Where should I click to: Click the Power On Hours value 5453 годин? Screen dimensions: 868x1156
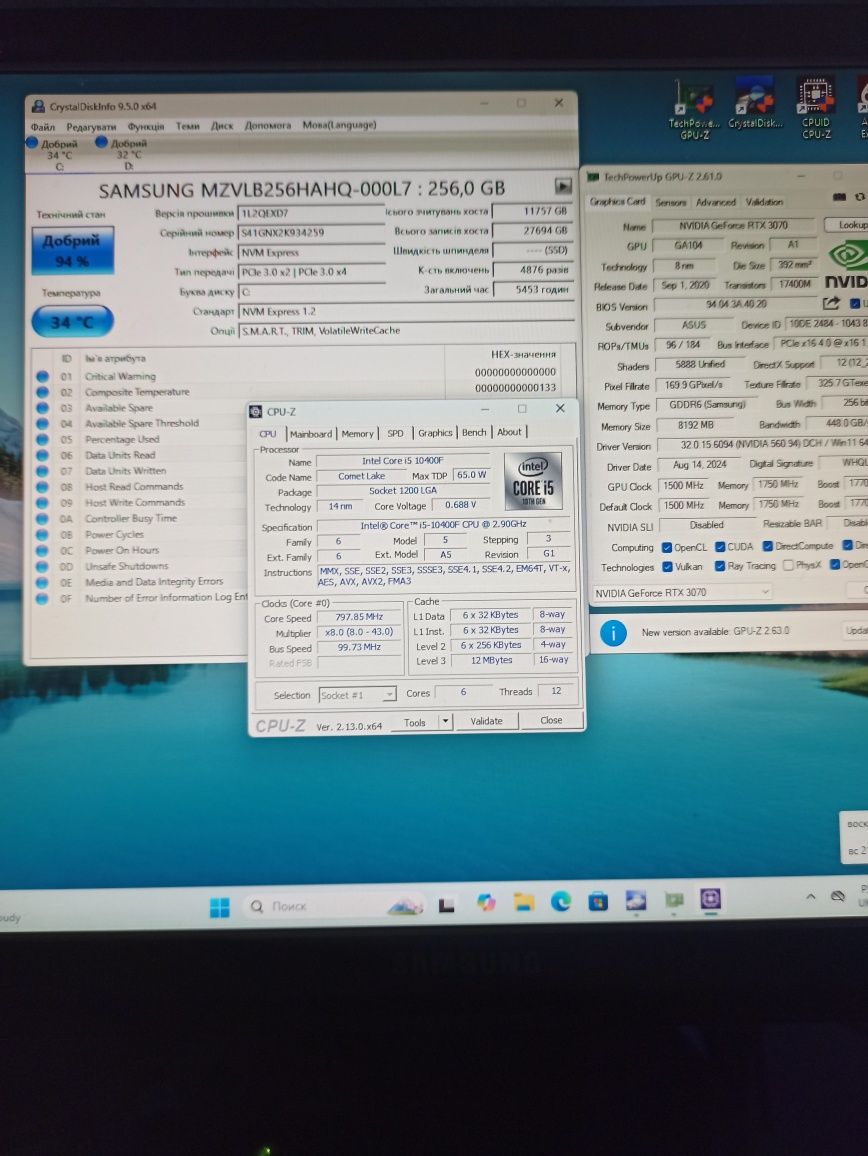533,290
